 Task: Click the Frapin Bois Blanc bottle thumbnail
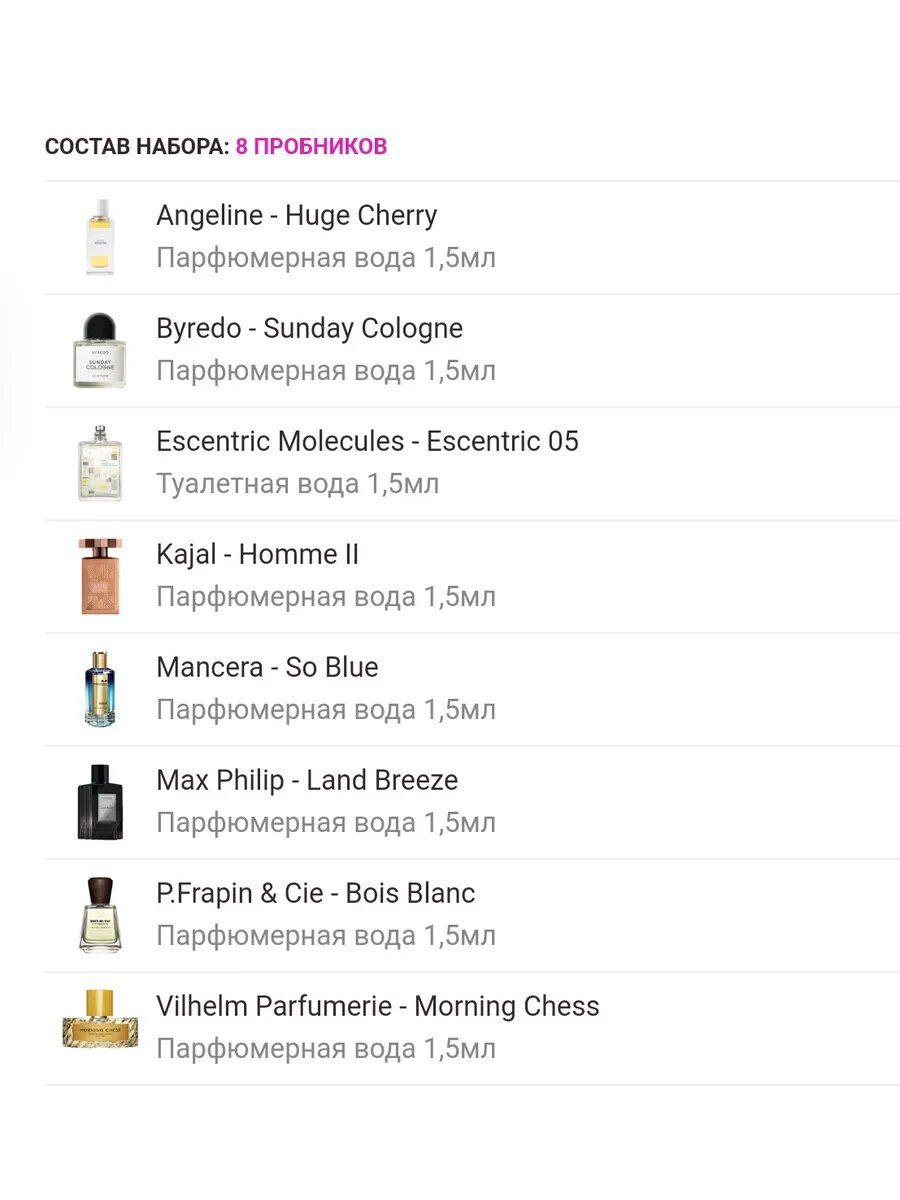tap(100, 915)
